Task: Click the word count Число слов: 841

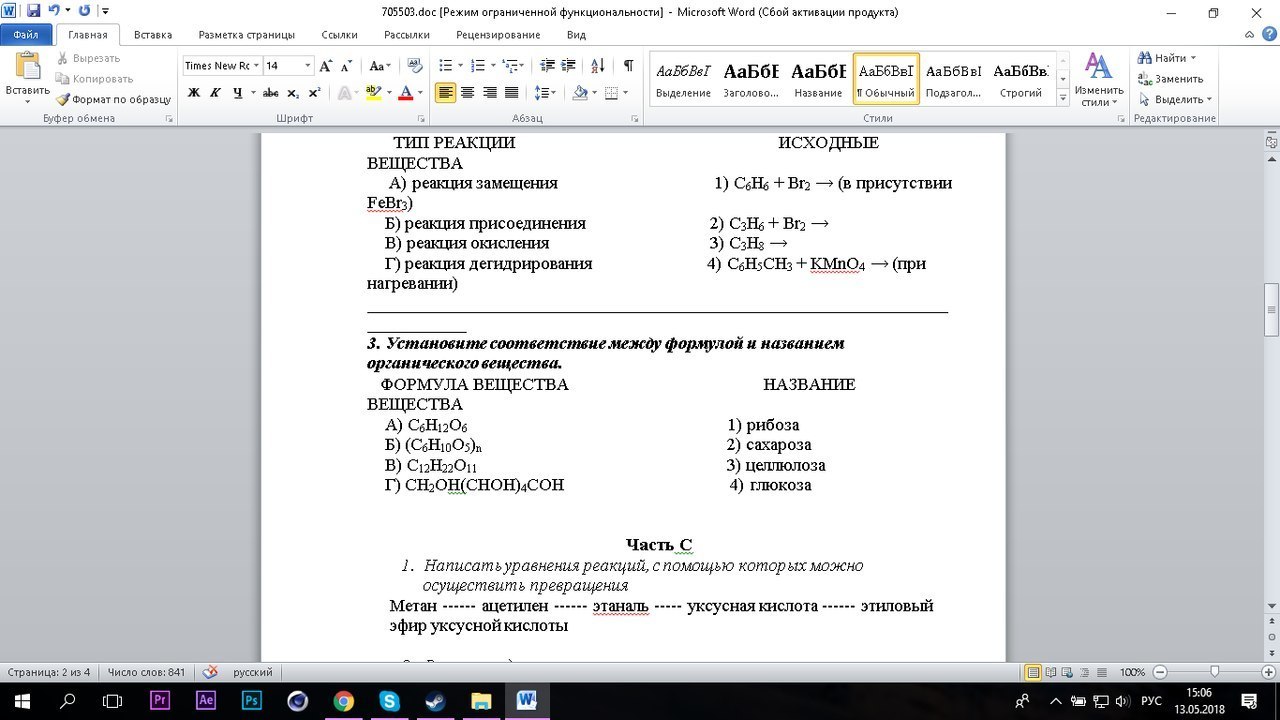Action: point(146,672)
